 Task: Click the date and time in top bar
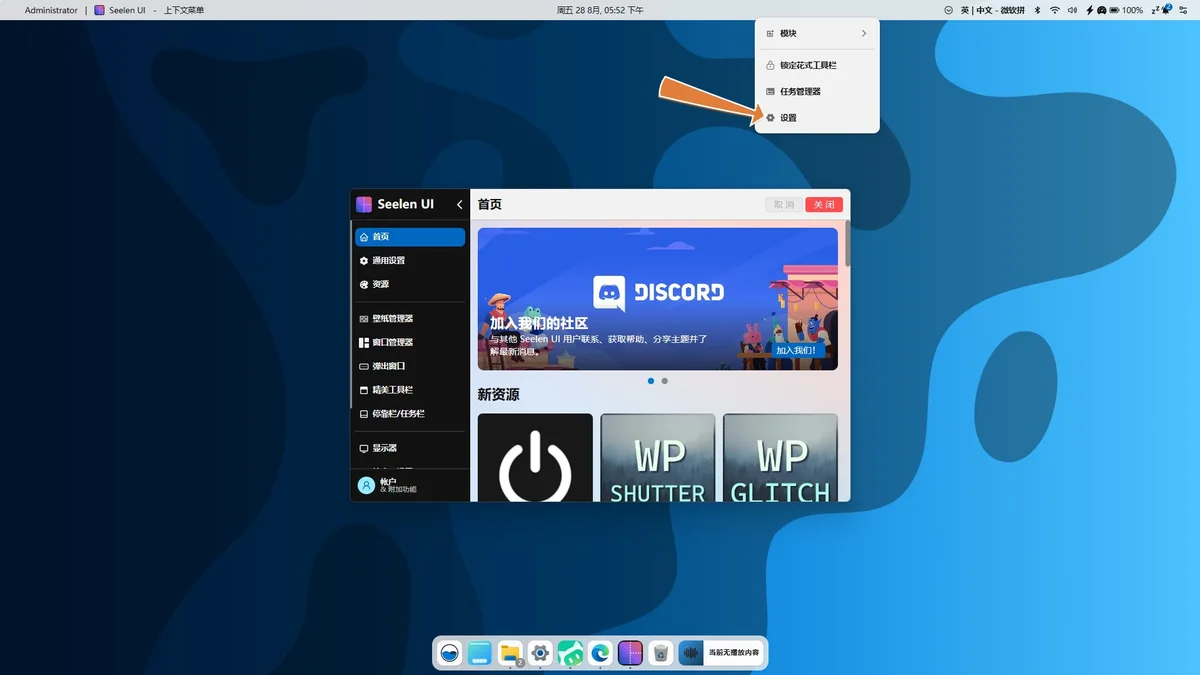pos(600,10)
